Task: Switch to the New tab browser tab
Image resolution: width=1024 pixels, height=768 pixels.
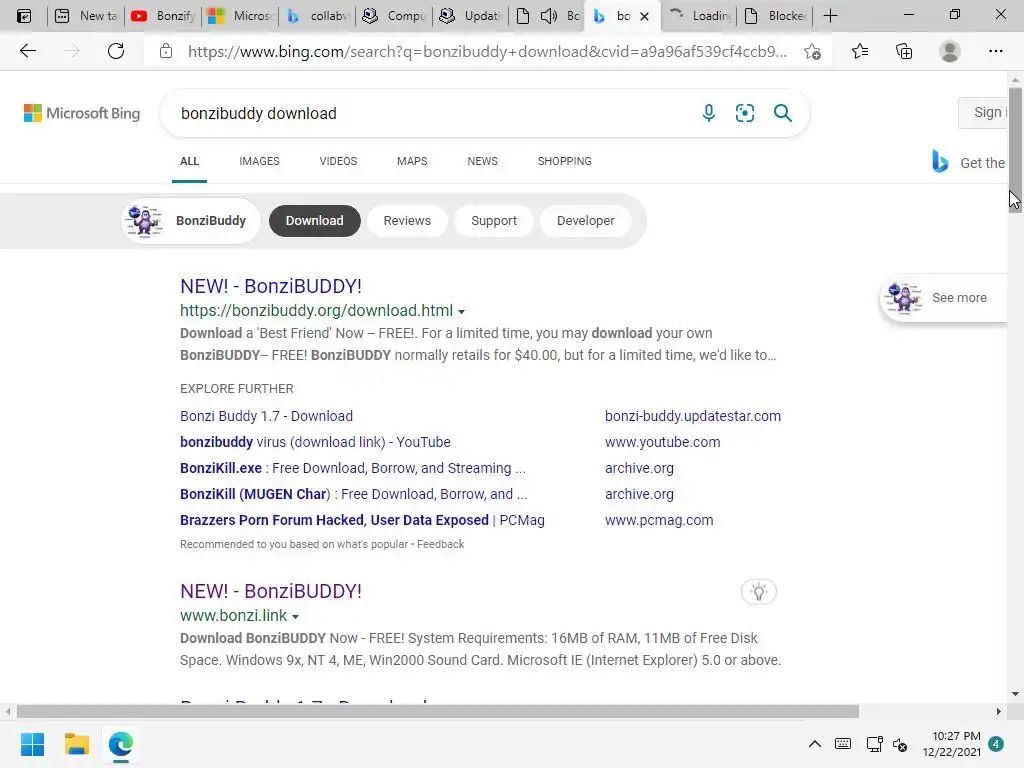Action: pos(86,16)
